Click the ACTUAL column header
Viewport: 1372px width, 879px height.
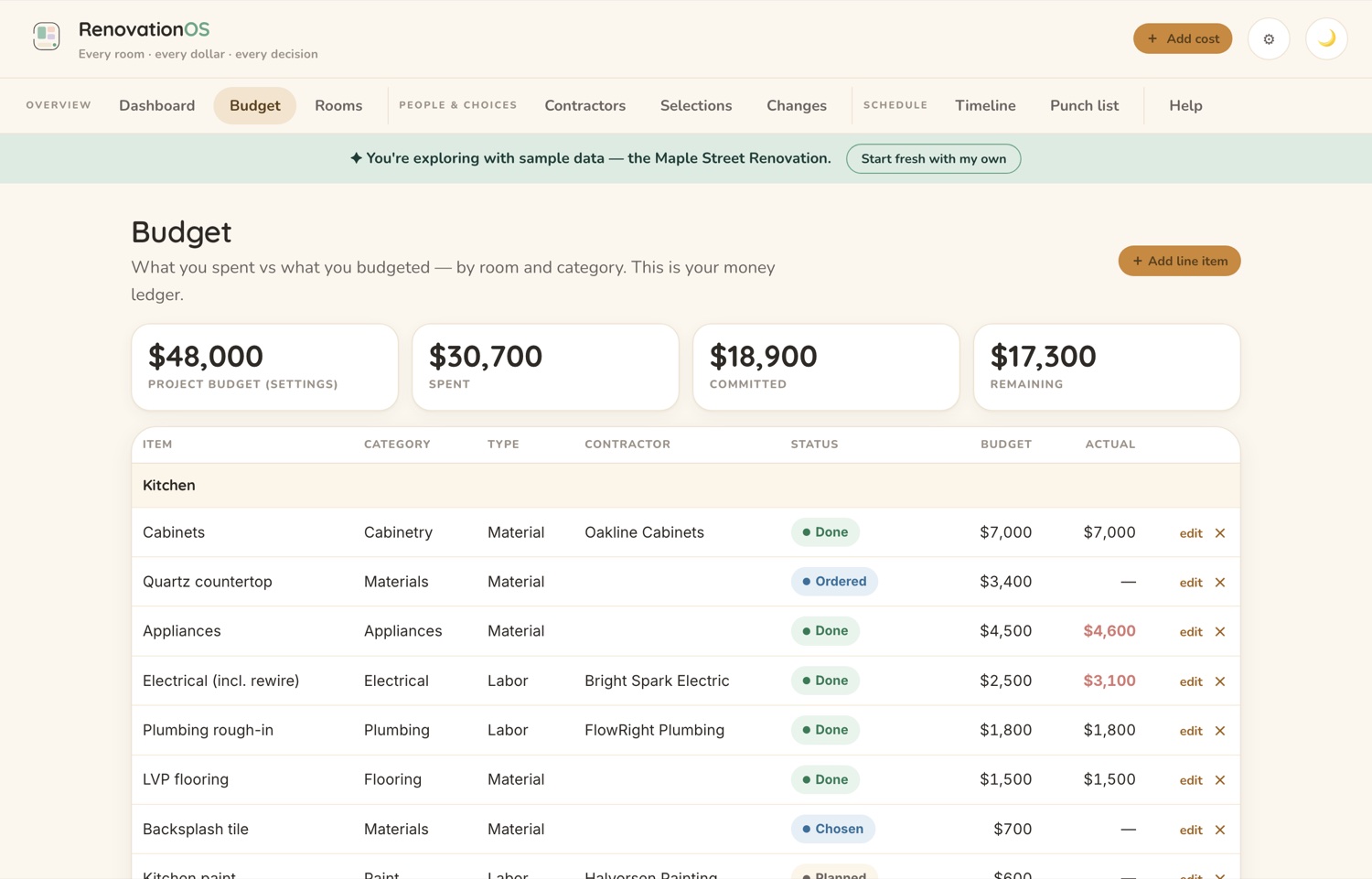coord(1110,445)
